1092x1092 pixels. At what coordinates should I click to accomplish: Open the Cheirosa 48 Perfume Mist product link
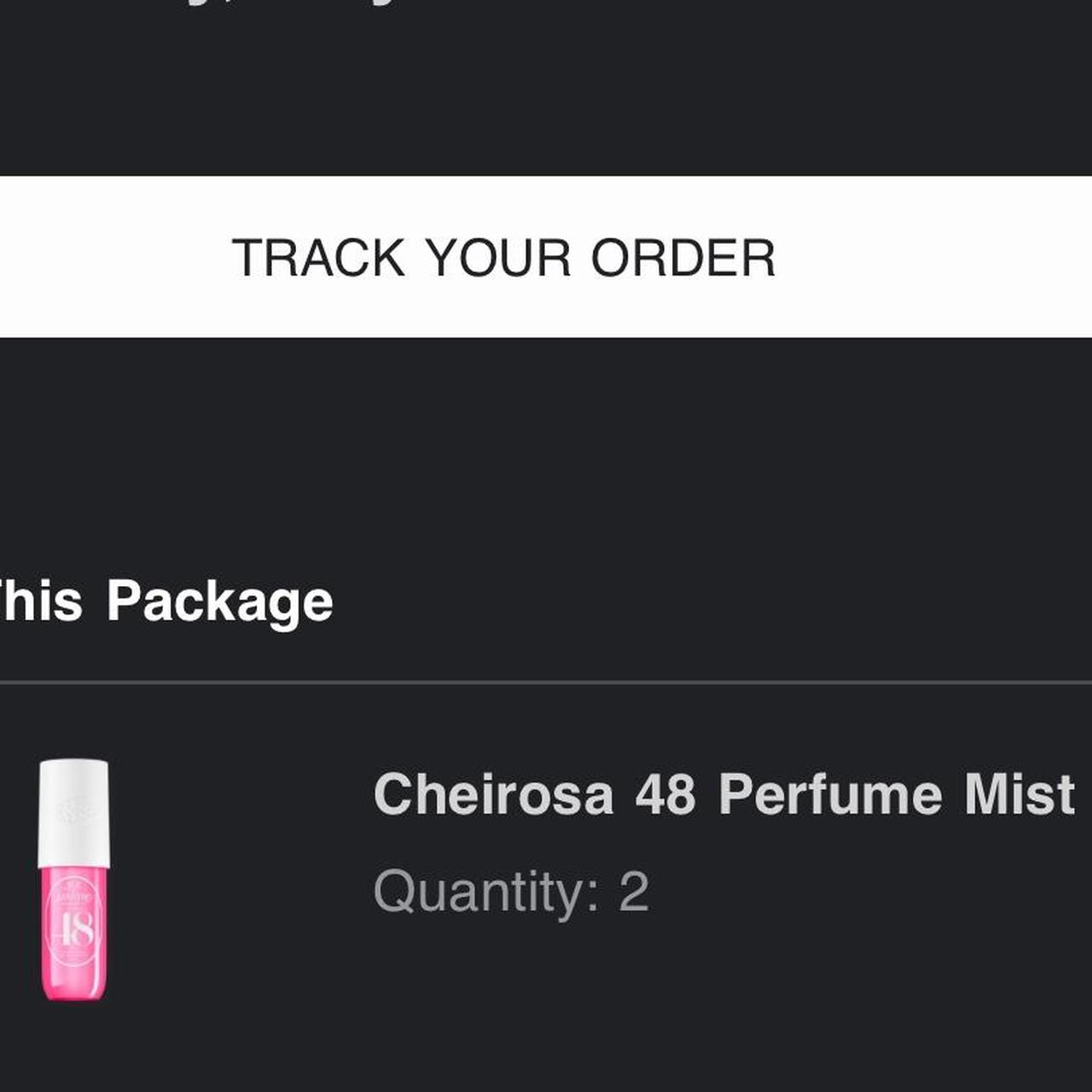tap(723, 794)
